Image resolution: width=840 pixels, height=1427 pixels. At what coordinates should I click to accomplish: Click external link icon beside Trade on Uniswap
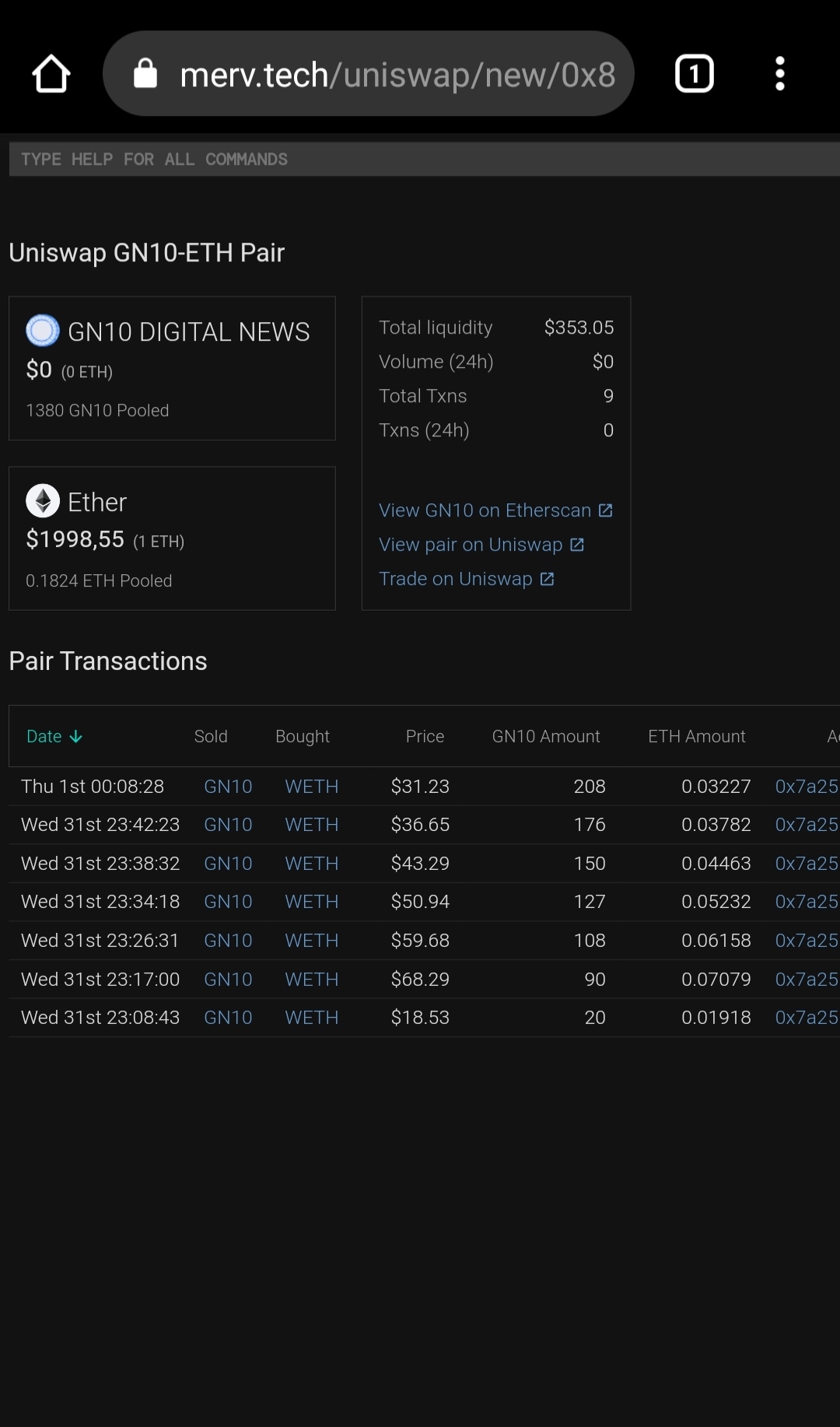pos(547,579)
